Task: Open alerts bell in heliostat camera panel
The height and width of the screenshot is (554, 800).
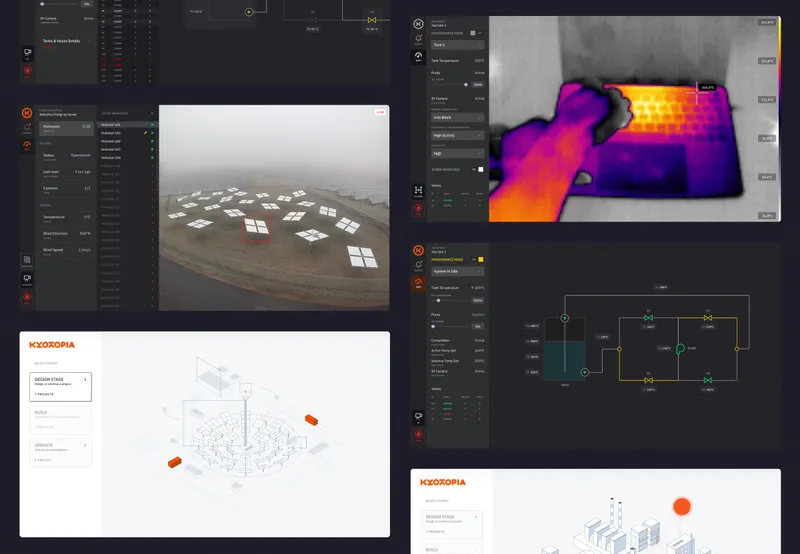Action: coord(27,127)
